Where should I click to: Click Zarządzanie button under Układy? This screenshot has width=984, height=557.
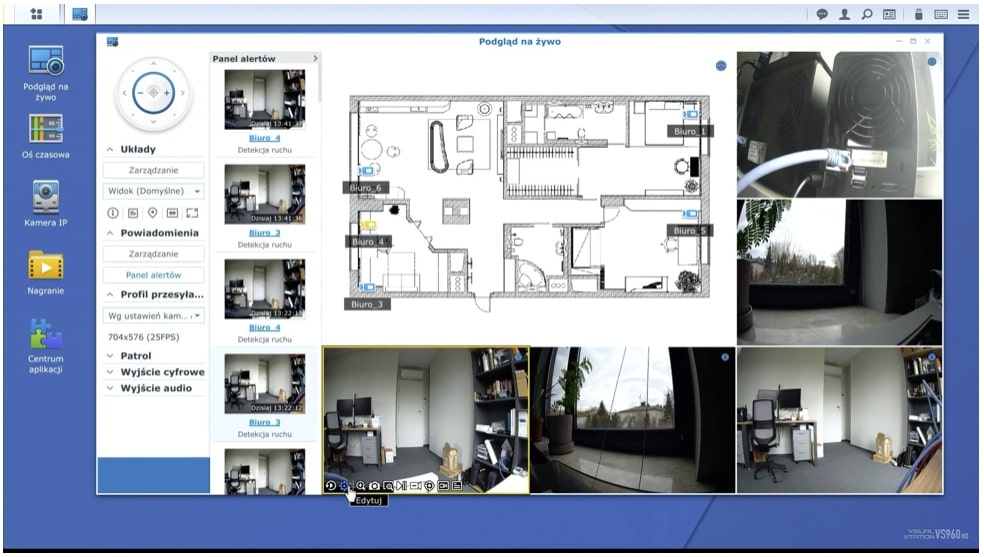[x=153, y=170]
